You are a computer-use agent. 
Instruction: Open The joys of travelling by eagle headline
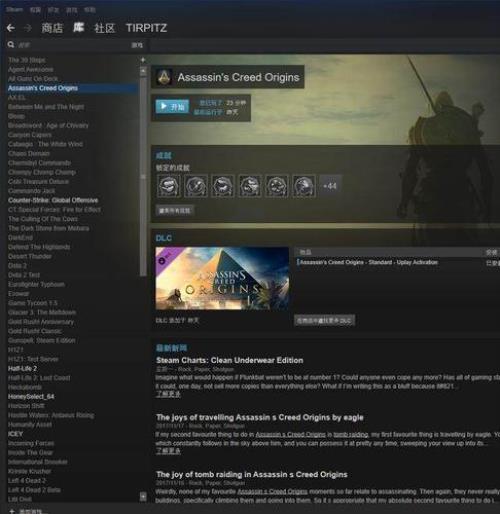(x=260, y=417)
